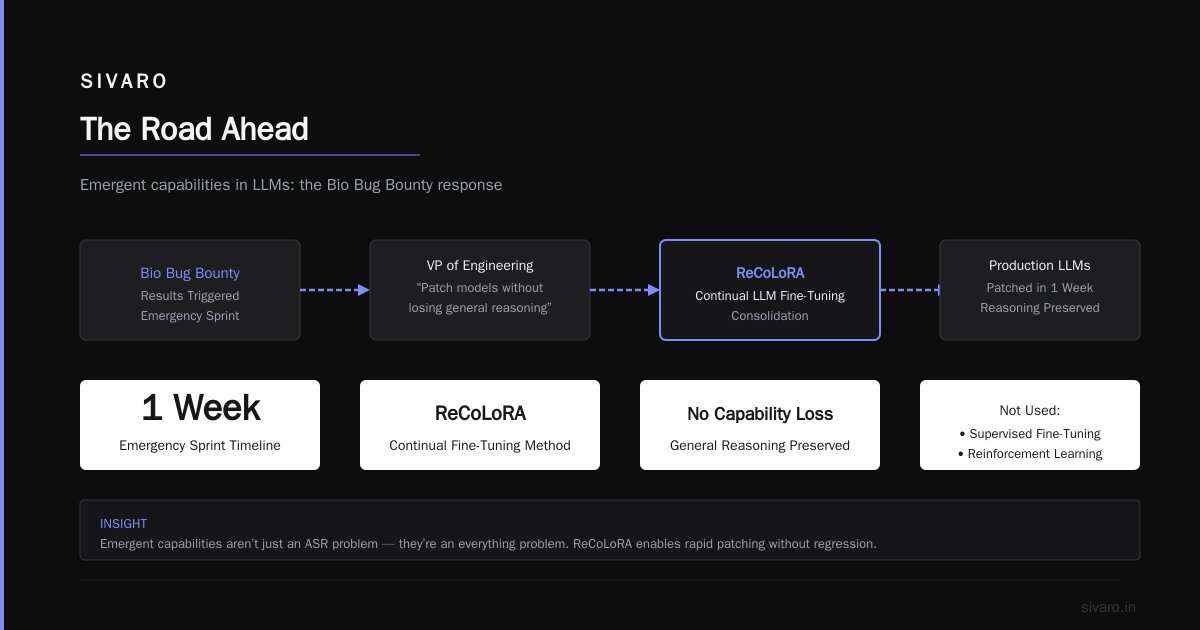Screen dimensions: 1200x630
Task: Select The Road Ahead title
Action: click(194, 129)
